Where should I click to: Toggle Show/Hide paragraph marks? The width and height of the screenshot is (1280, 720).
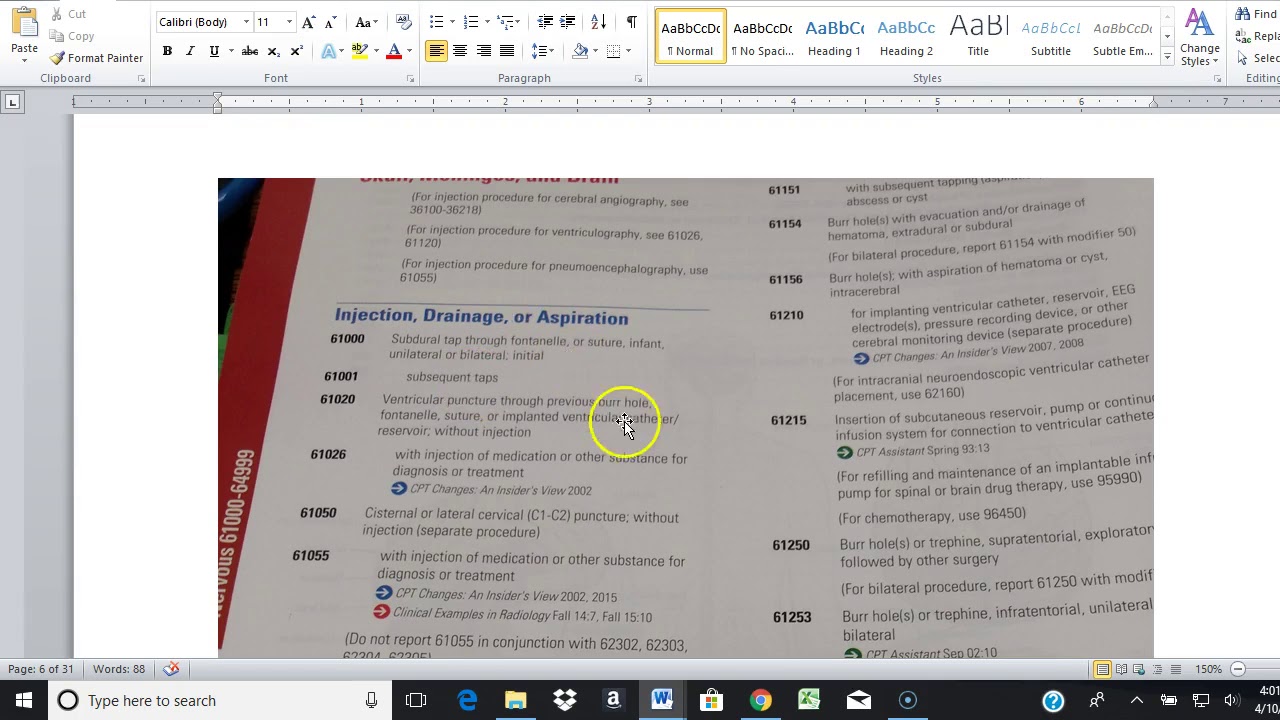tap(631, 22)
